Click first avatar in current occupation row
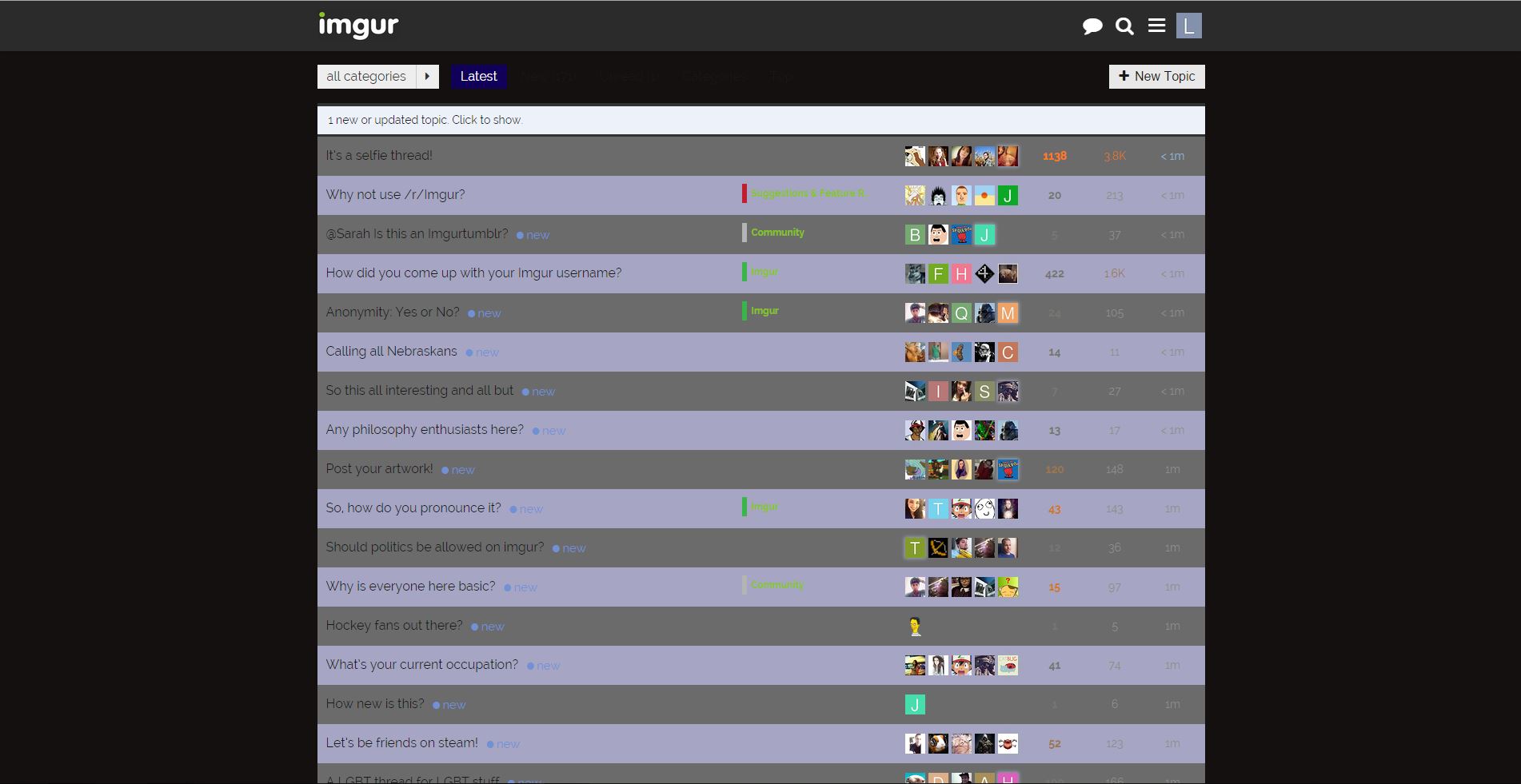This screenshot has width=1521, height=784. 915,665
